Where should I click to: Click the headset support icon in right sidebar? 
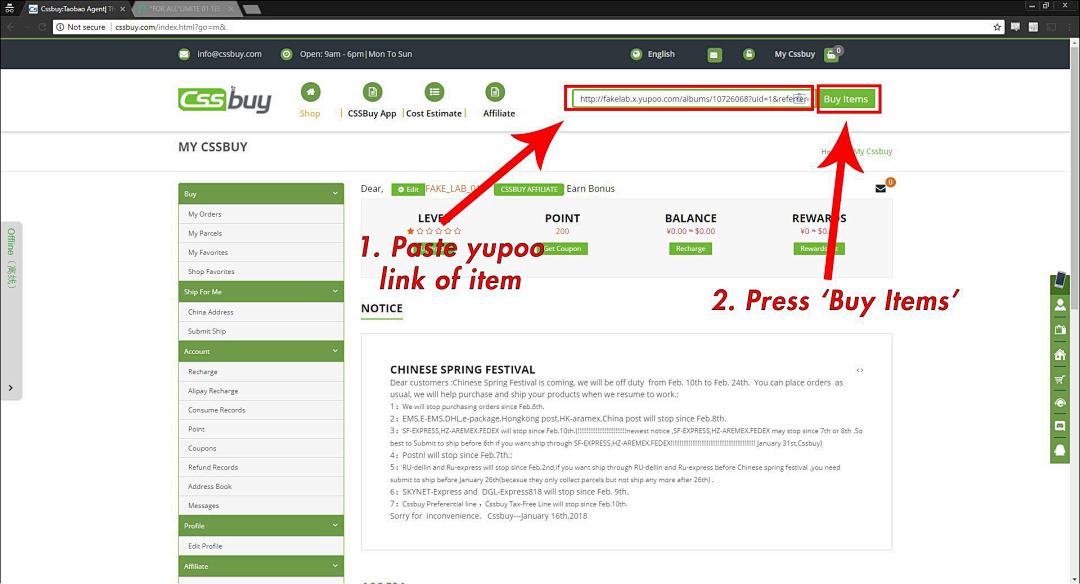pyautogui.click(x=1060, y=402)
